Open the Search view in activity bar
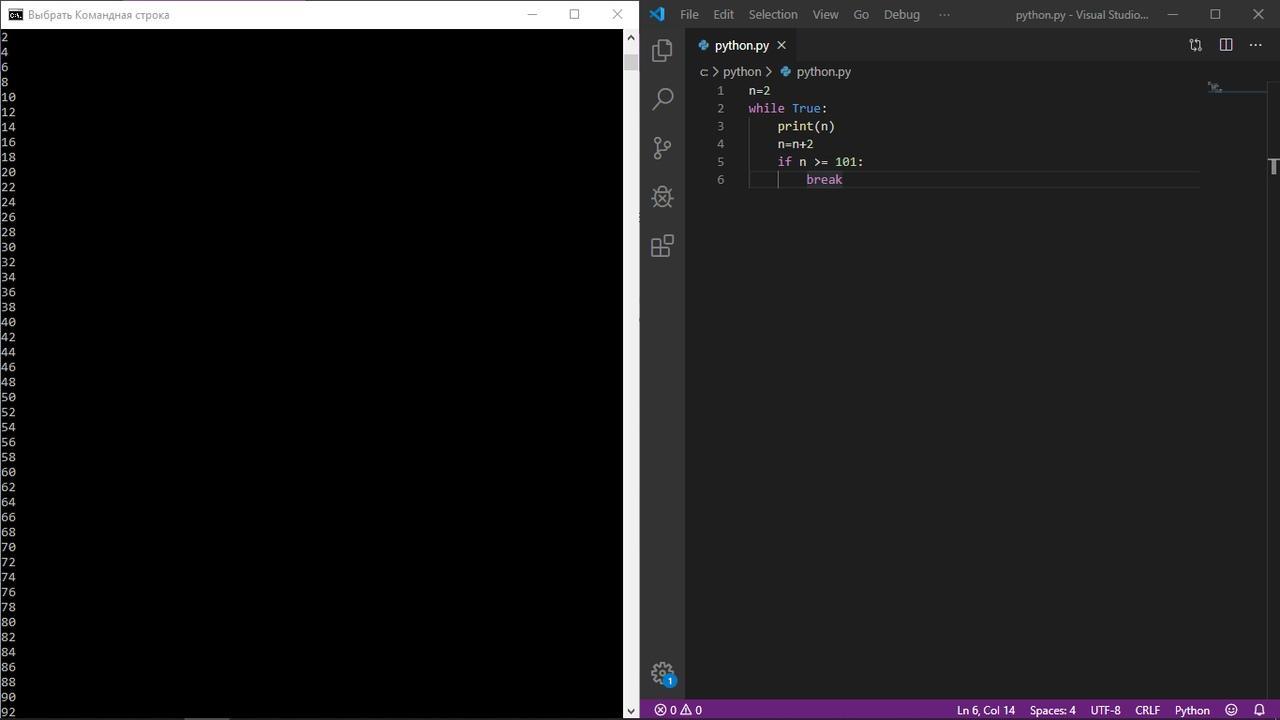The height and width of the screenshot is (720, 1280). (662, 99)
